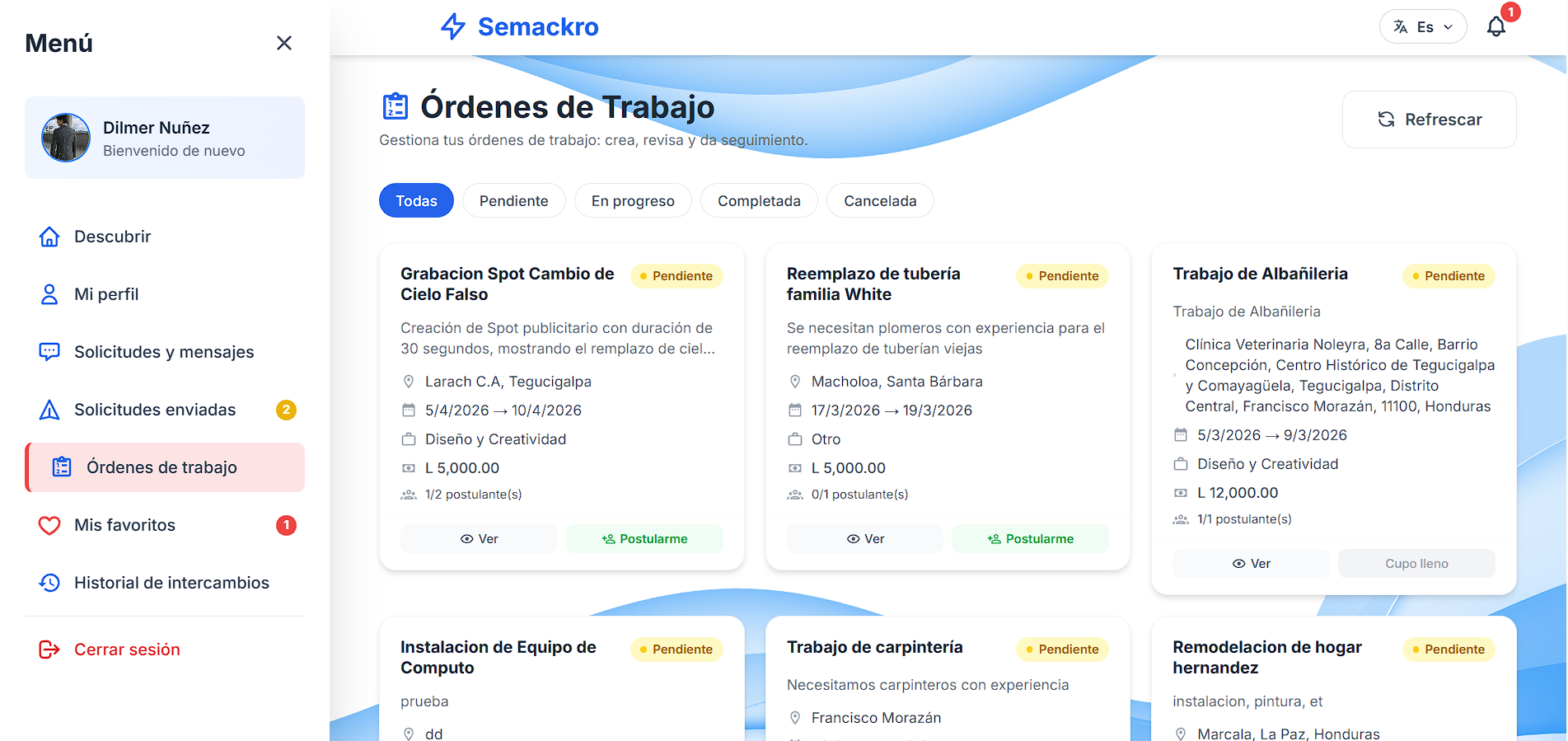Click Cerrar sesión logout icon
Screen dimensions: 1568x741
click(x=49, y=650)
